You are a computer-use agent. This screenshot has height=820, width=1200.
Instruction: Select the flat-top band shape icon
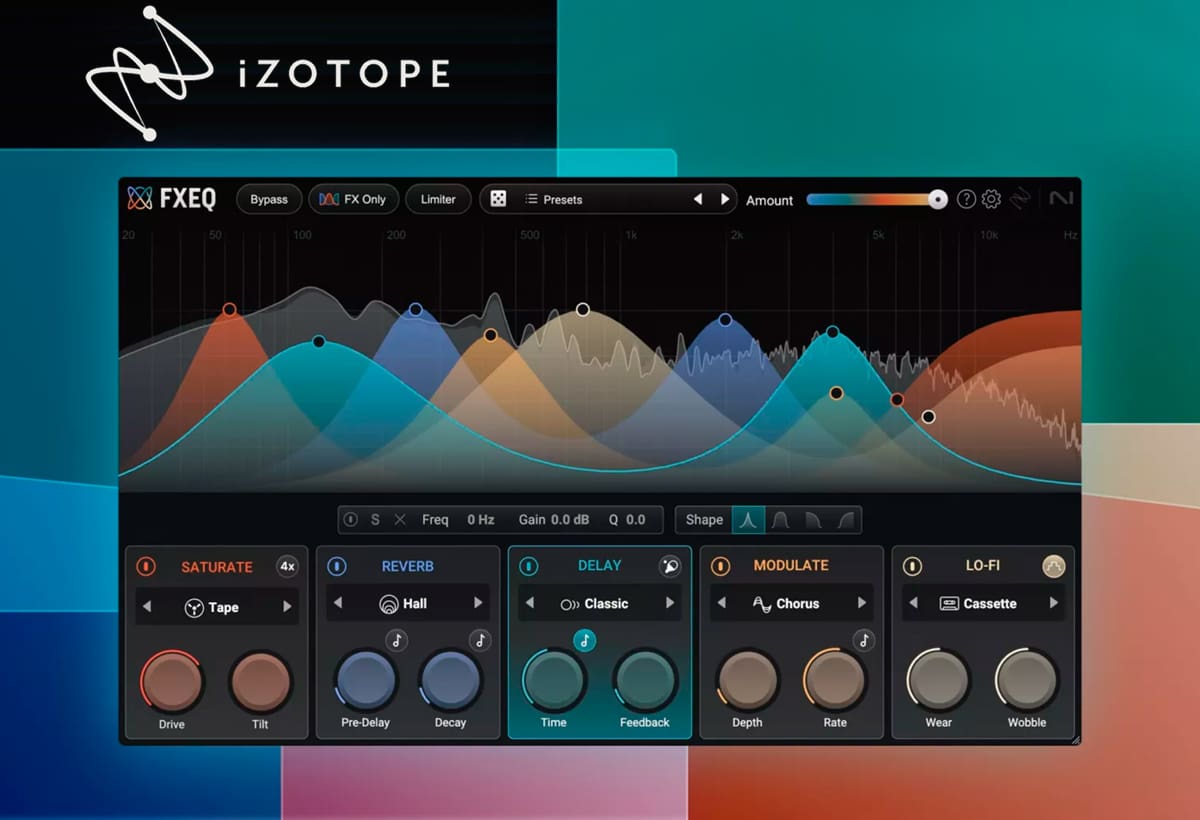coord(780,520)
